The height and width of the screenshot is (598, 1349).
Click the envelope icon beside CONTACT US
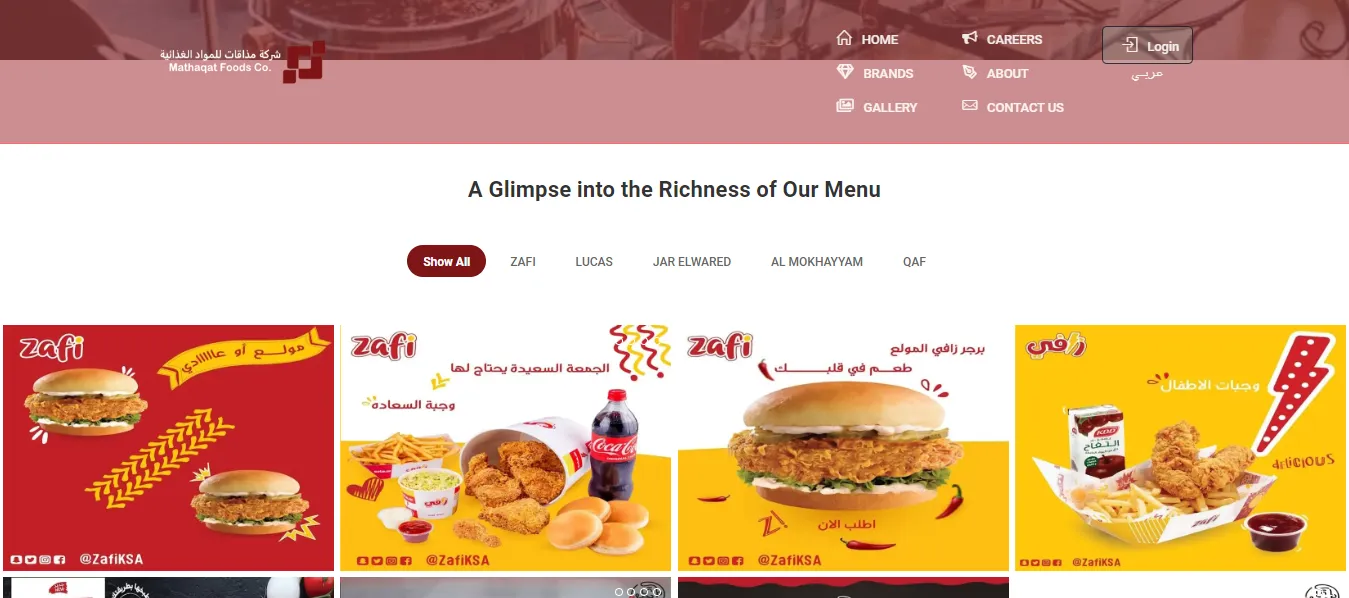click(969, 106)
